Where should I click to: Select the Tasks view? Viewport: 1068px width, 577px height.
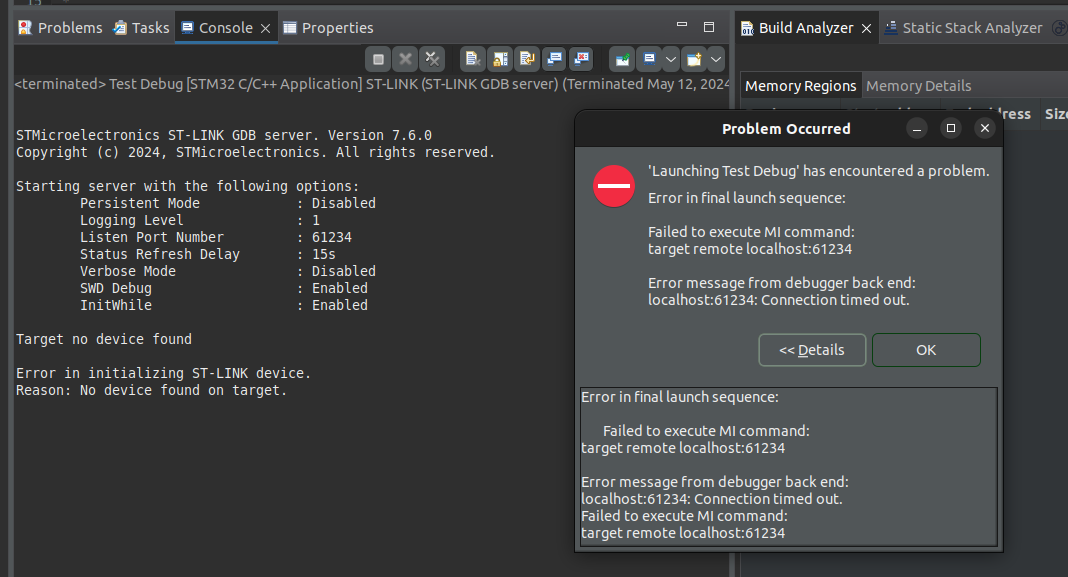coord(141,27)
